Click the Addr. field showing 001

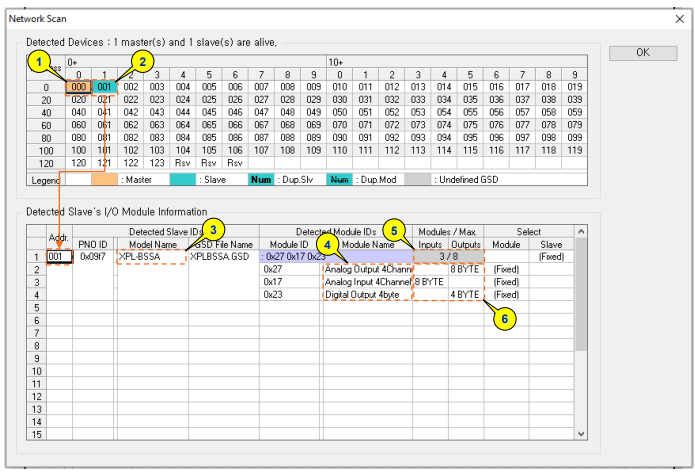59,256
